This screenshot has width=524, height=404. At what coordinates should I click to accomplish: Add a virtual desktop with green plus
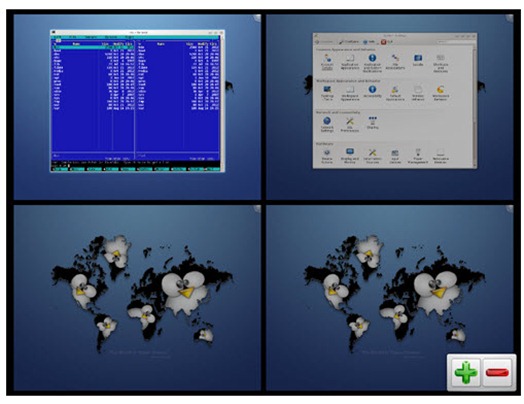point(466,372)
